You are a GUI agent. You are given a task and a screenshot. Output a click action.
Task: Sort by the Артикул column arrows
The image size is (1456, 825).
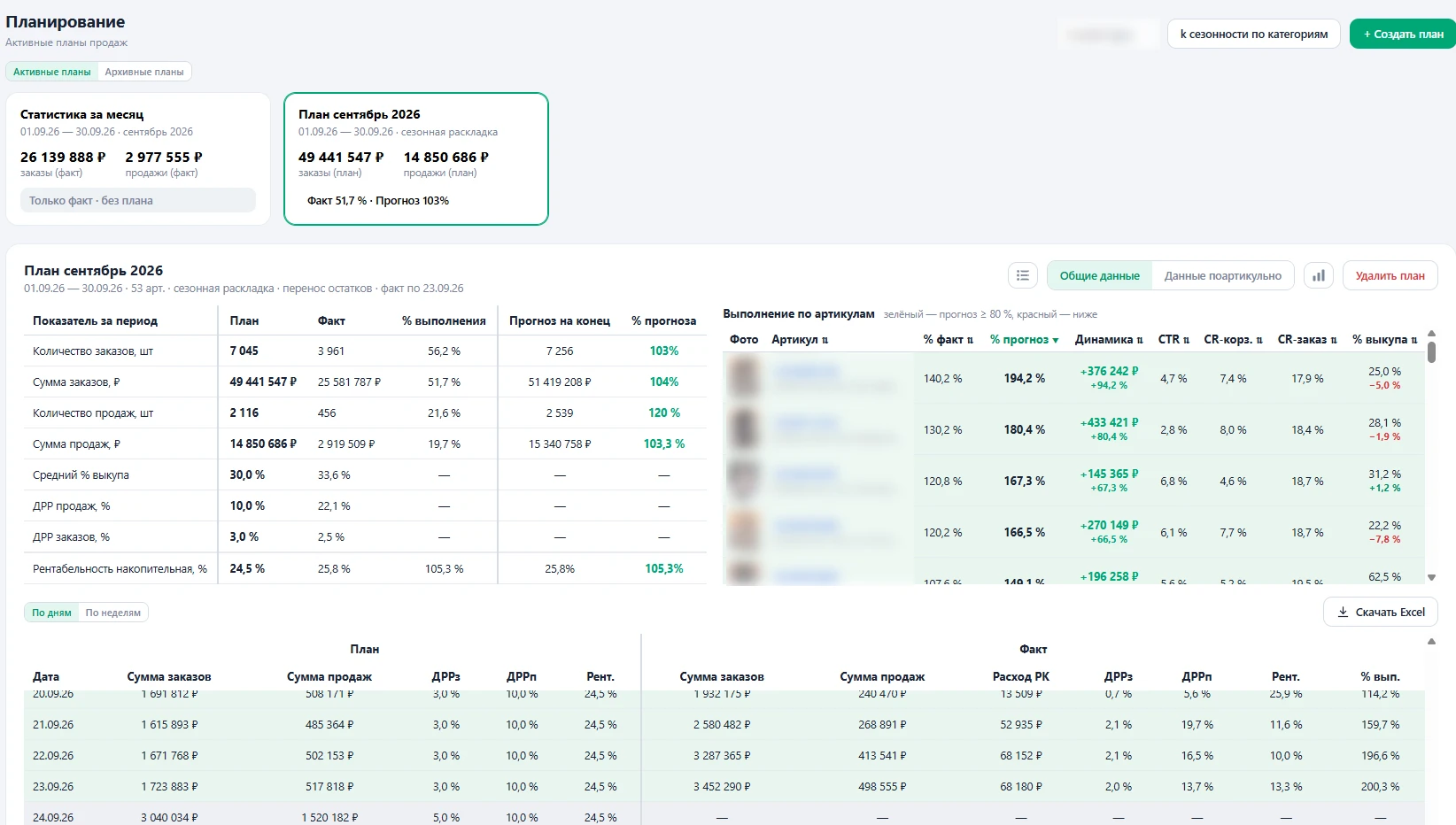tap(825, 340)
